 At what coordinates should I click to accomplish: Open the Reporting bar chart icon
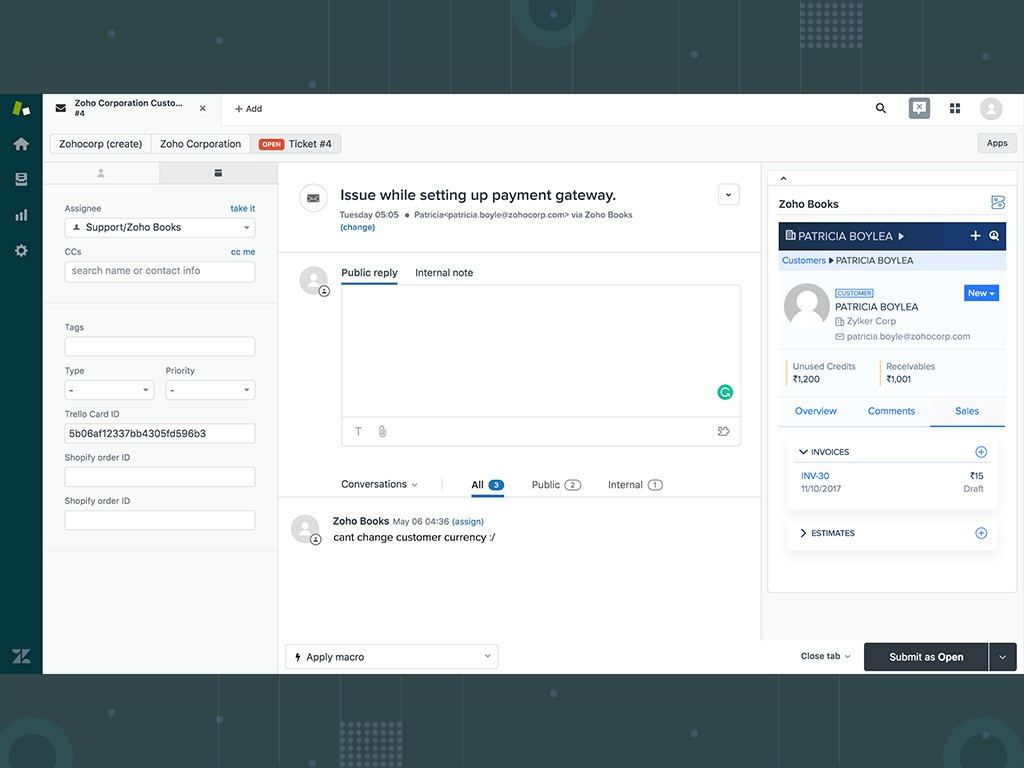pos(21,215)
